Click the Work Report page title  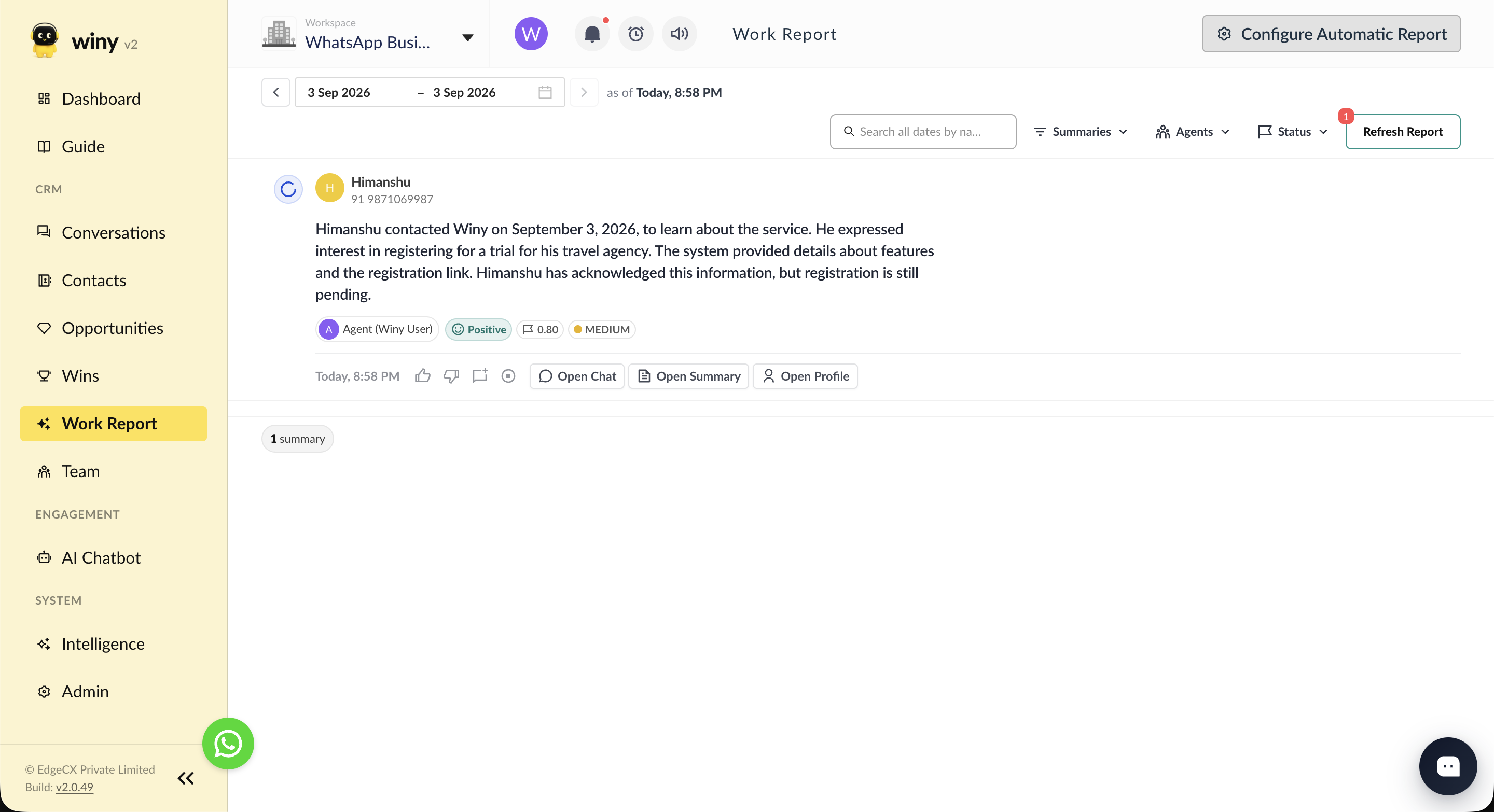click(784, 34)
